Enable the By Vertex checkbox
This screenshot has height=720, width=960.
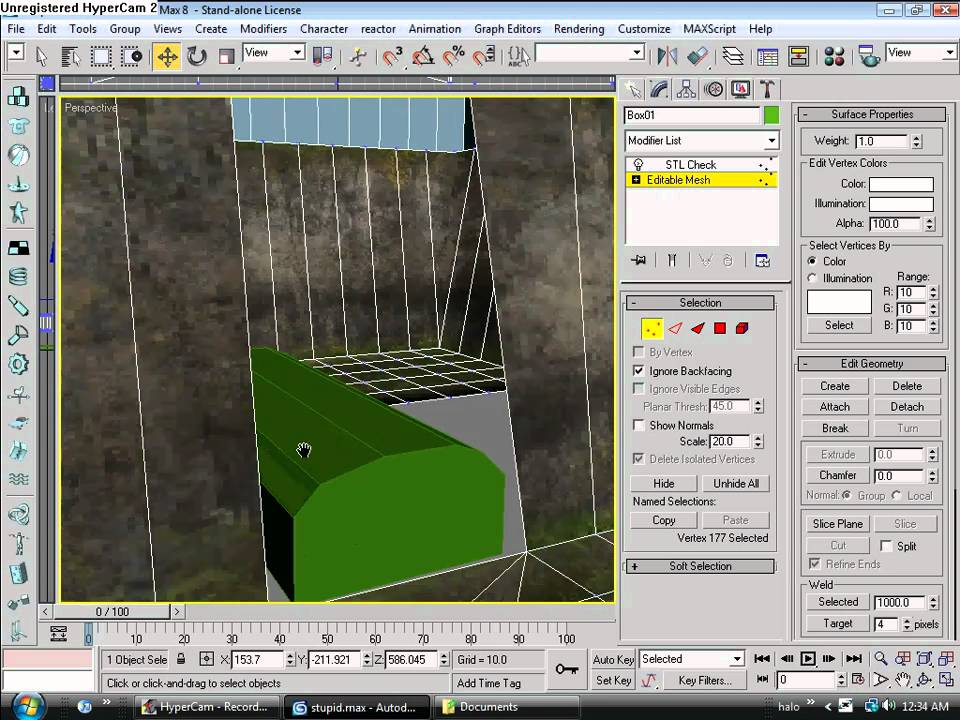(x=639, y=352)
